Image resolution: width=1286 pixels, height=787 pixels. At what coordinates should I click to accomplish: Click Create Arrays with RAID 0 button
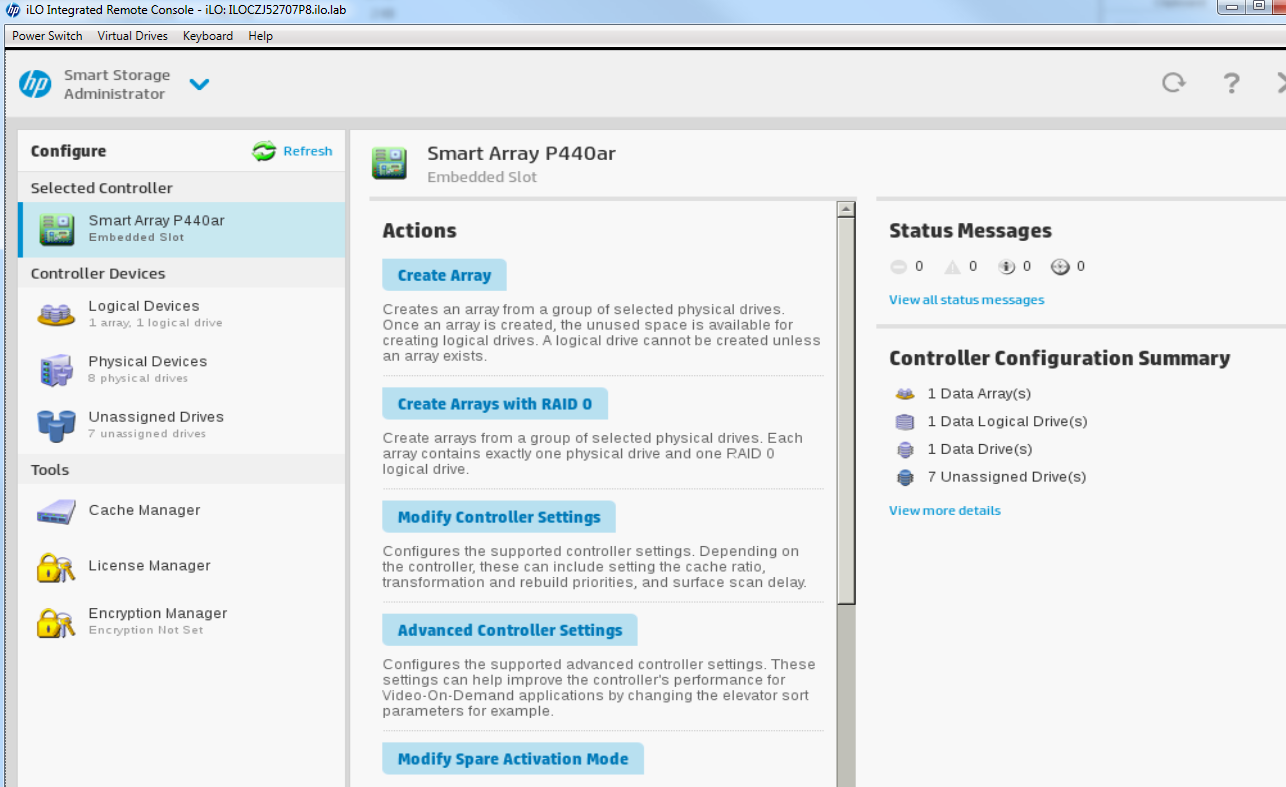point(495,404)
